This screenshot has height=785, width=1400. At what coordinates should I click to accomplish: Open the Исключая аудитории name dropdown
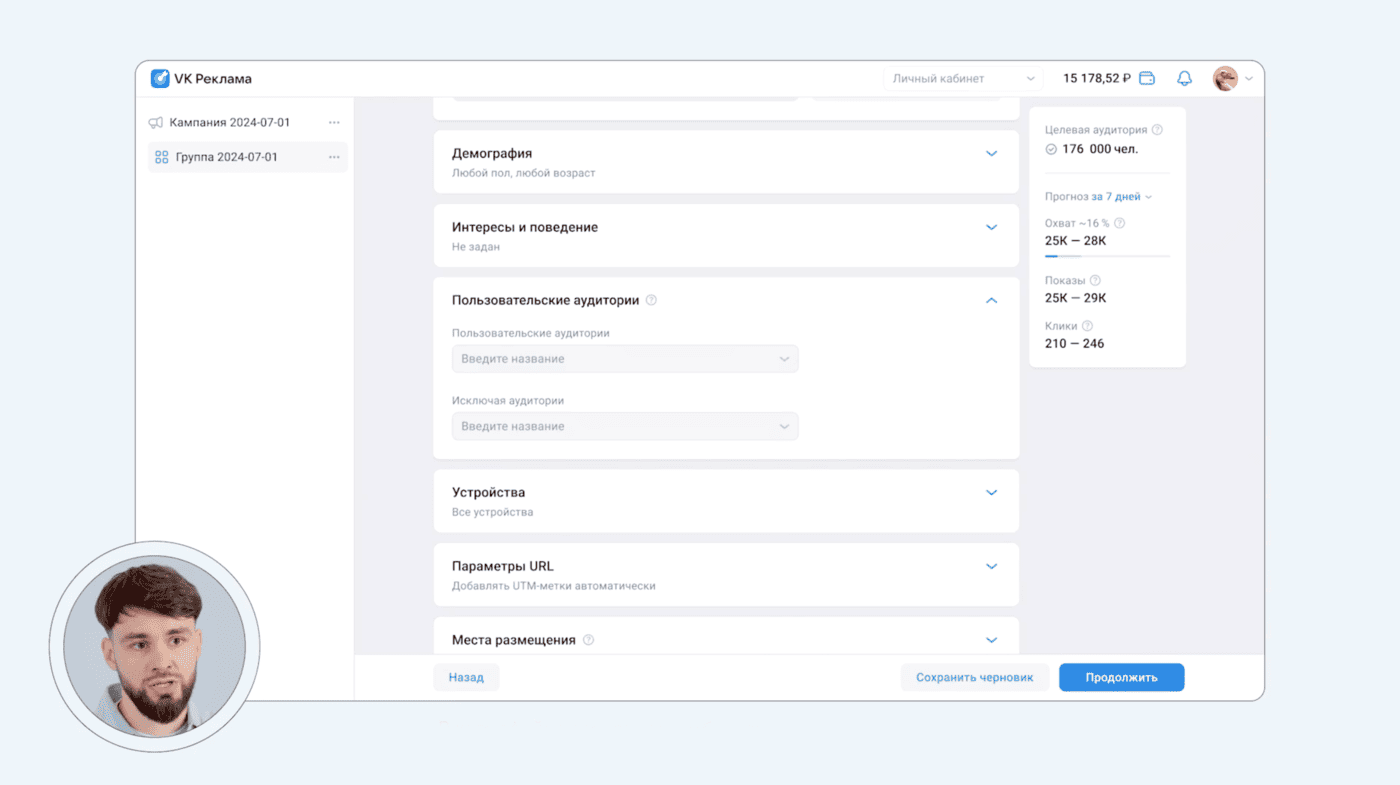pyautogui.click(x=625, y=426)
